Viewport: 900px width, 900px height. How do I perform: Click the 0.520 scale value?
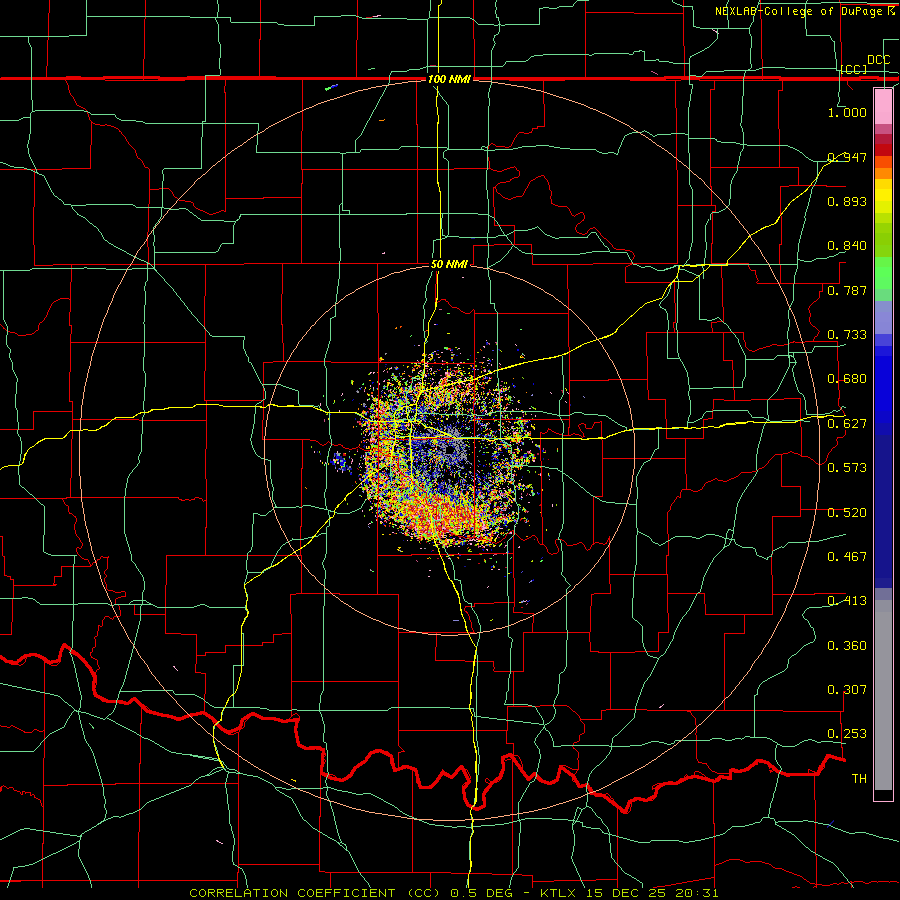point(847,513)
